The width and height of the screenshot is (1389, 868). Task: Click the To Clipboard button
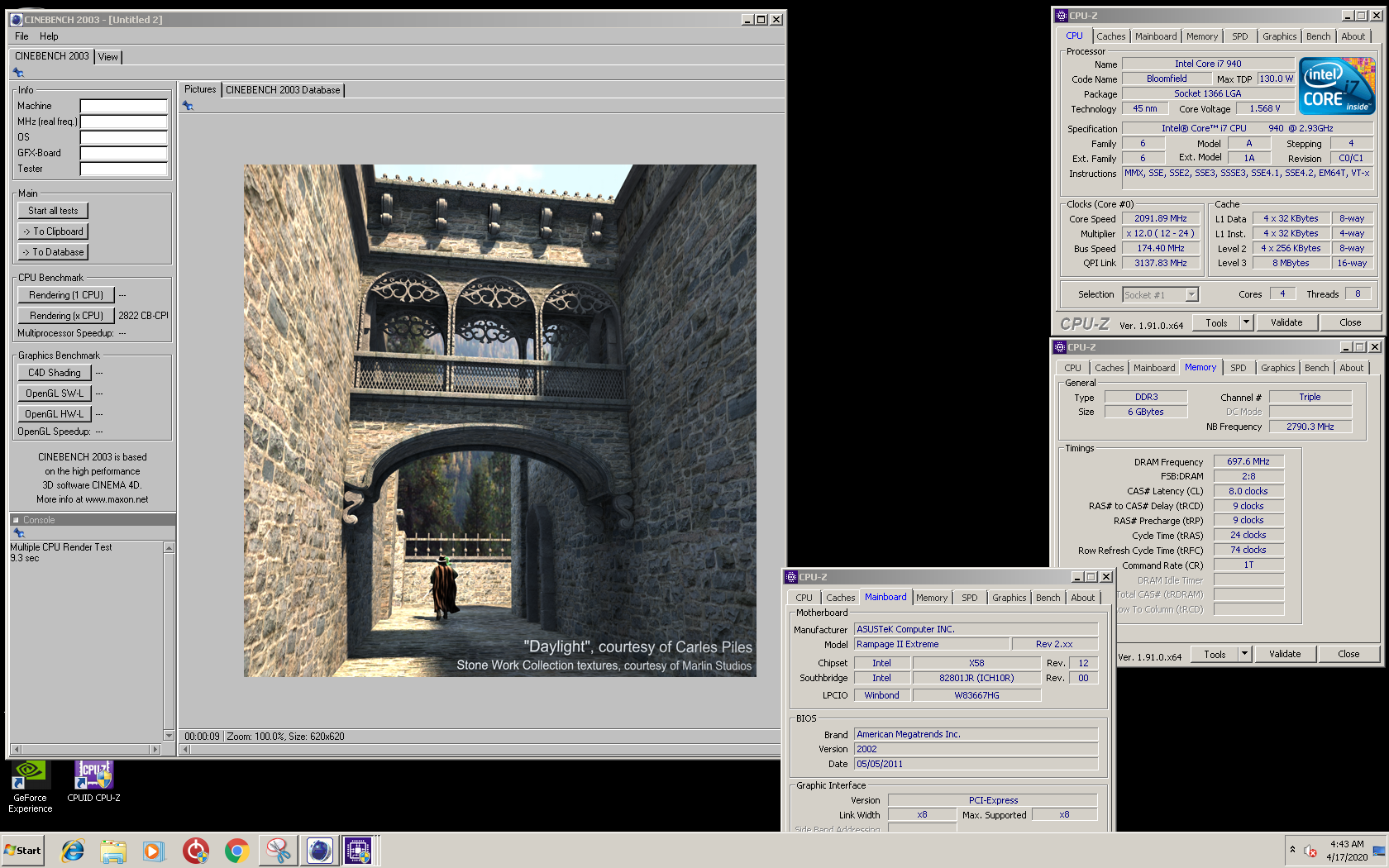pyautogui.click(x=53, y=231)
